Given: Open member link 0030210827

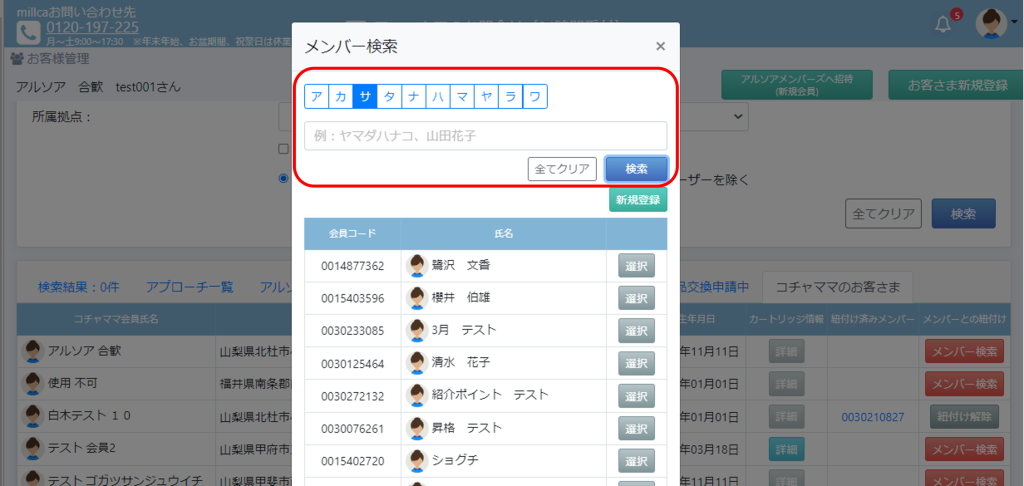Looking at the screenshot, I should tap(872, 416).
